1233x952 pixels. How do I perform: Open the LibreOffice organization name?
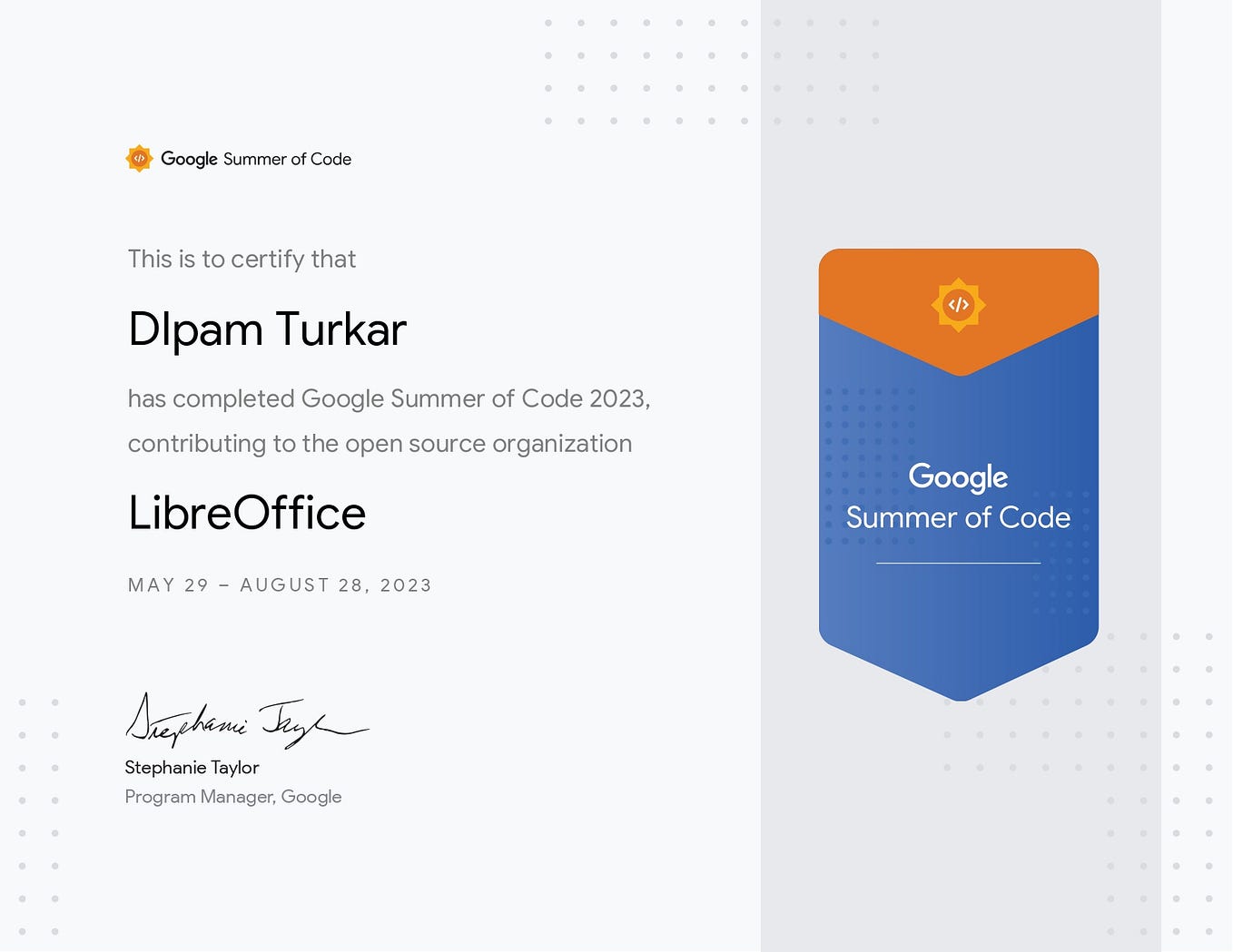[x=246, y=513]
